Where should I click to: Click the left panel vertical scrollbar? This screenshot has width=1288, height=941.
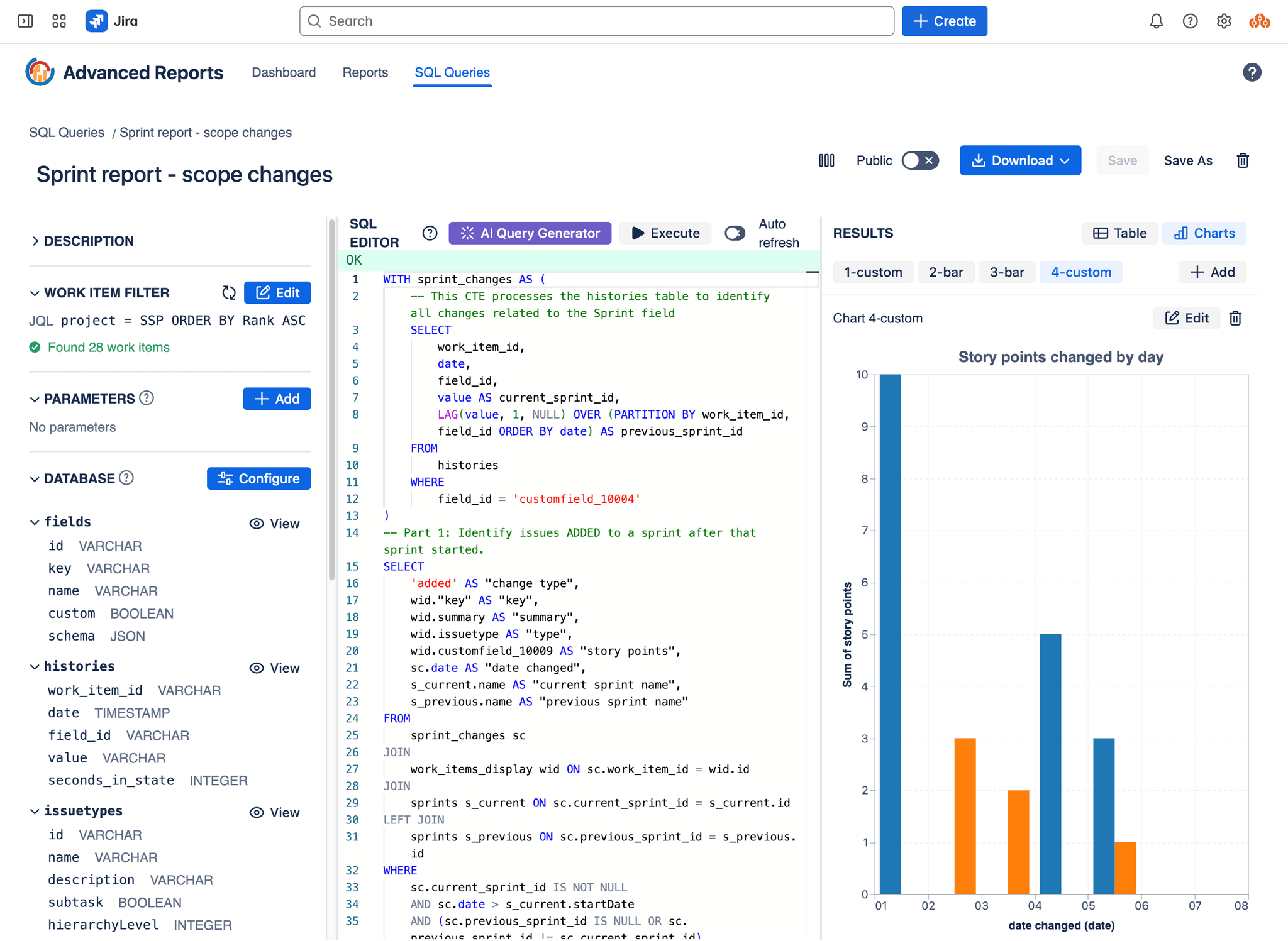331,400
